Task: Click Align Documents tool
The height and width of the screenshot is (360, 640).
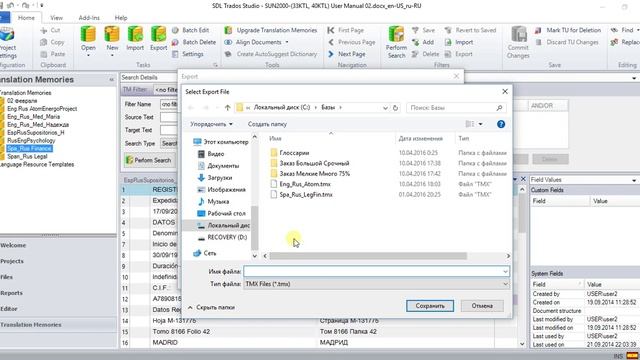Action: point(254,42)
